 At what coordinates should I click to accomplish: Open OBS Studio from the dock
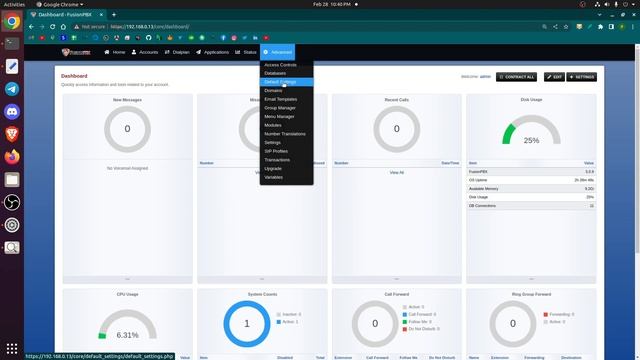point(12,202)
